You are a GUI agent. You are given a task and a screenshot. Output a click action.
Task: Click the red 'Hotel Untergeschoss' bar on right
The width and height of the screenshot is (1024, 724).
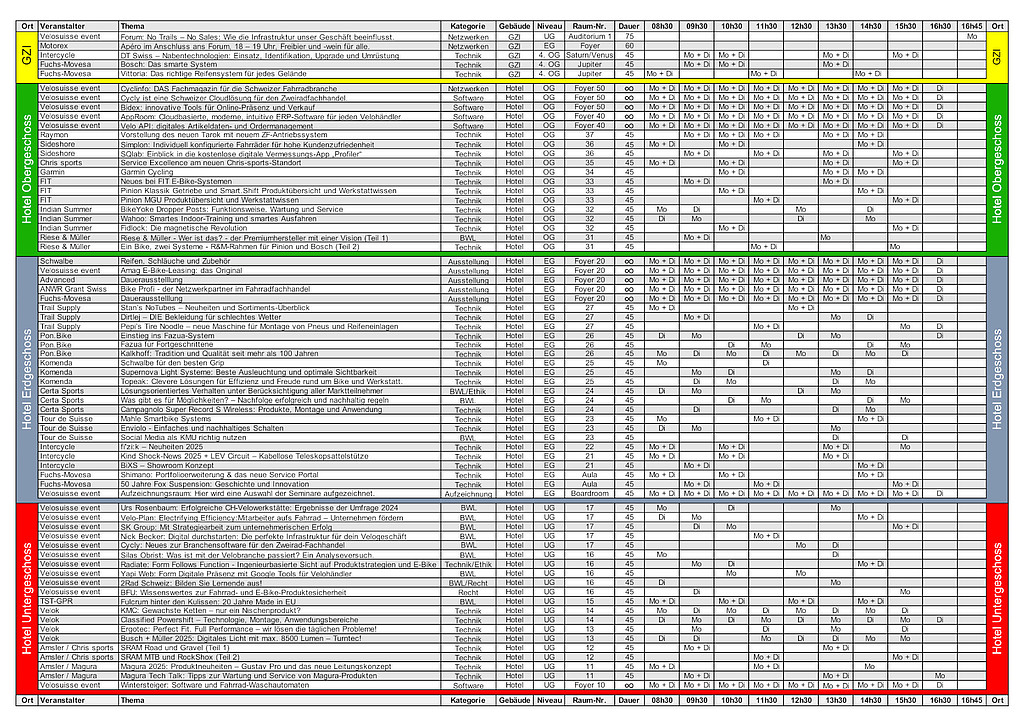[x=997, y=596]
